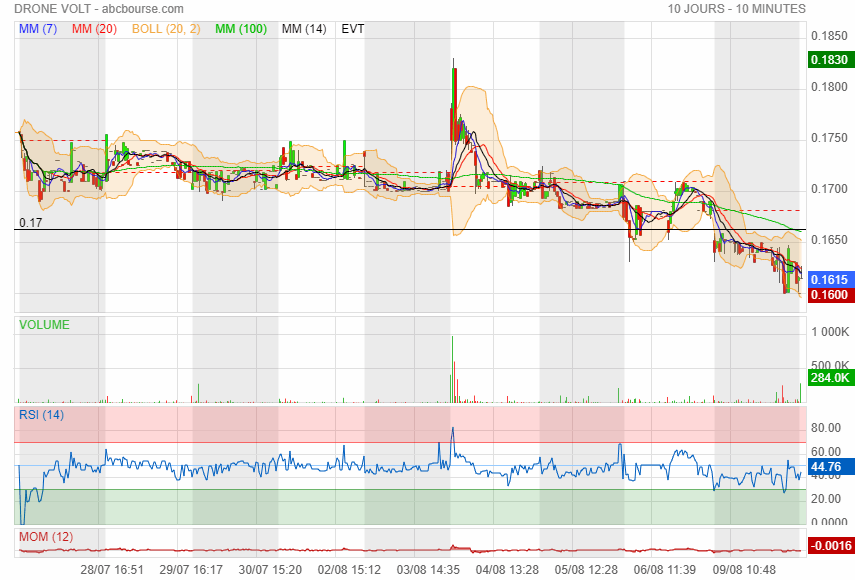Click the MM (7) legend label
Viewport: 855px width, 580px height.
pyautogui.click(x=38, y=29)
